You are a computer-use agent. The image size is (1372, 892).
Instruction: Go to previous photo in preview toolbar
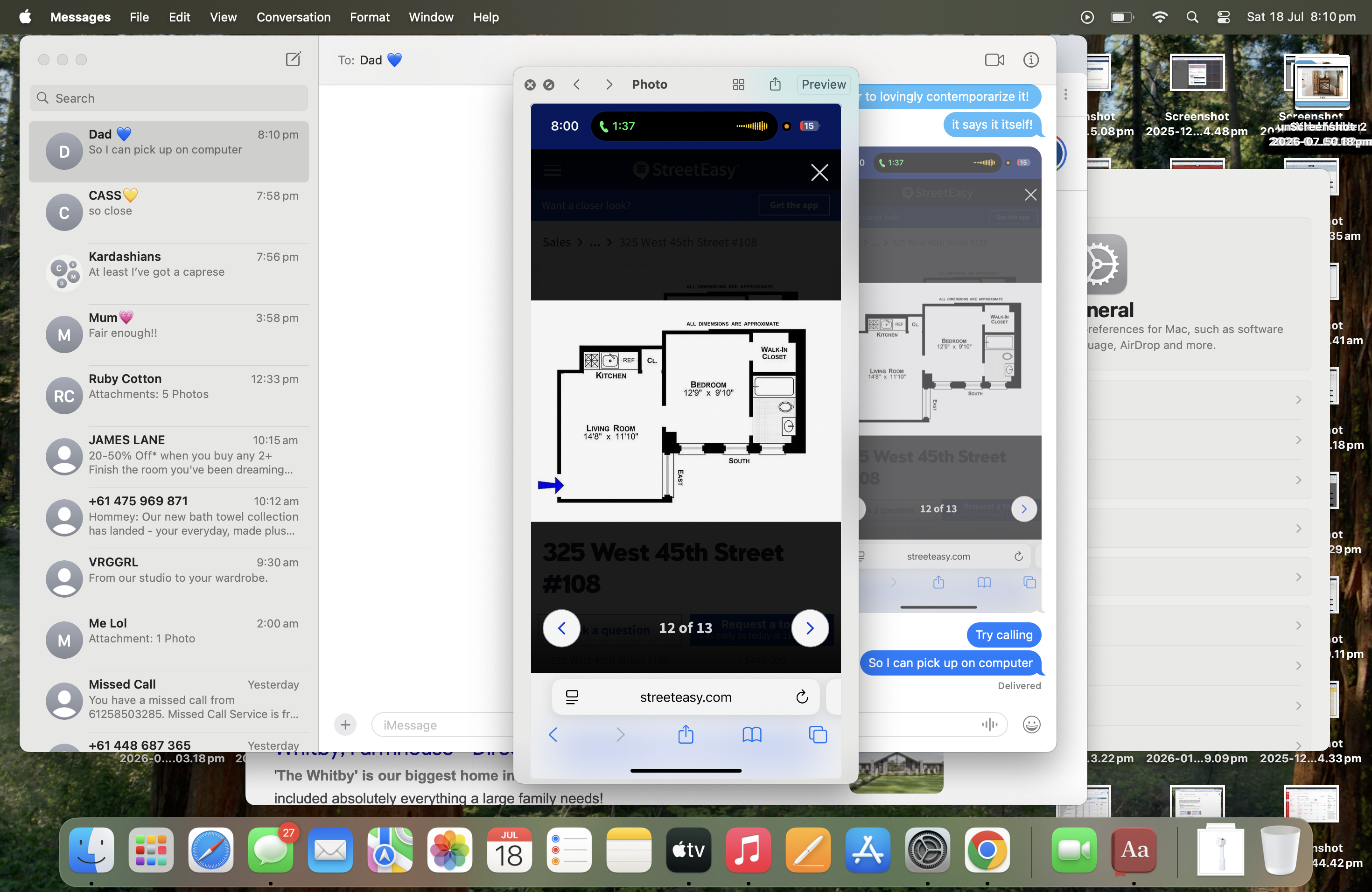coord(576,85)
